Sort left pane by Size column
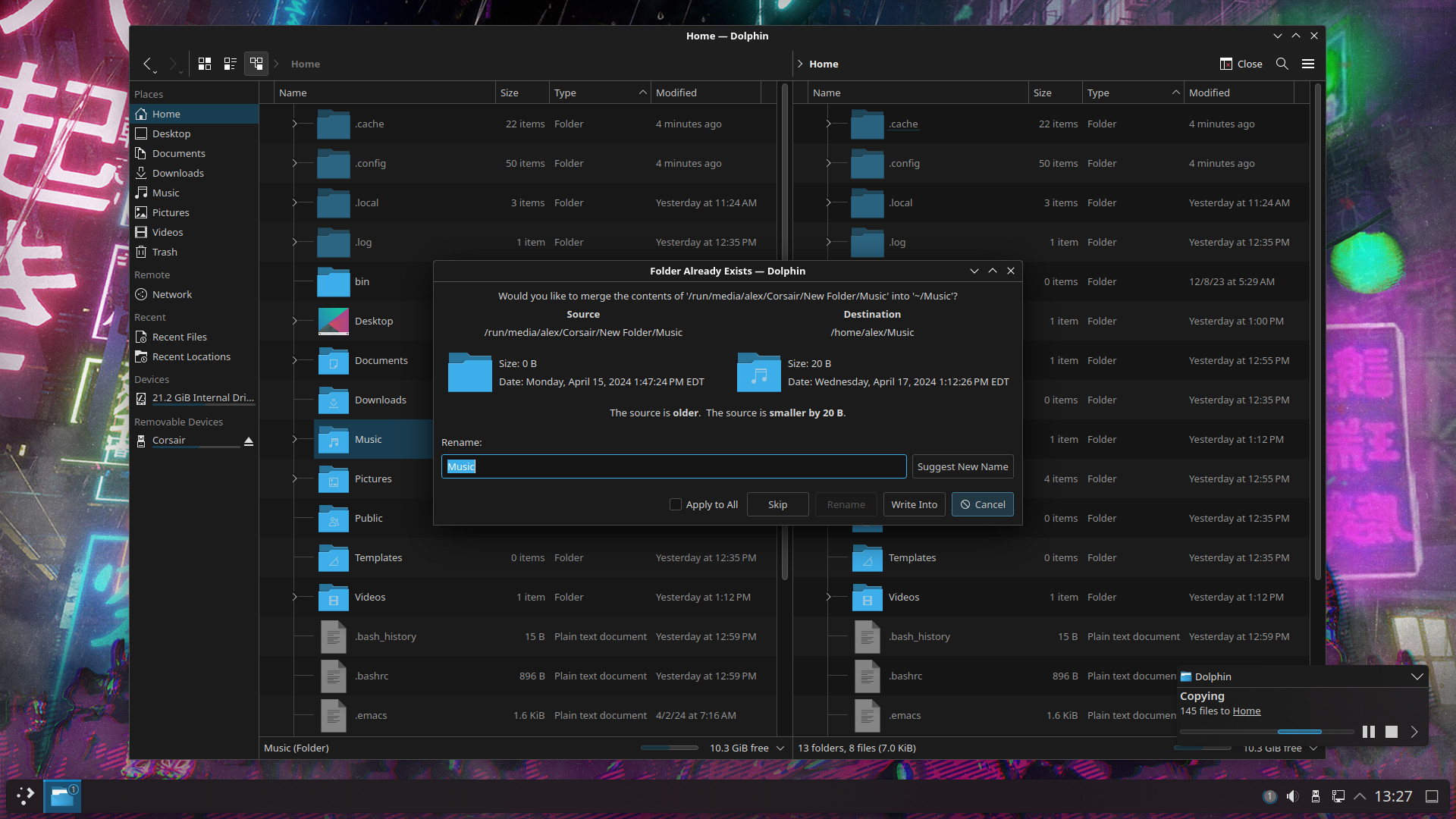This screenshot has width=1456, height=819. coord(522,93)
